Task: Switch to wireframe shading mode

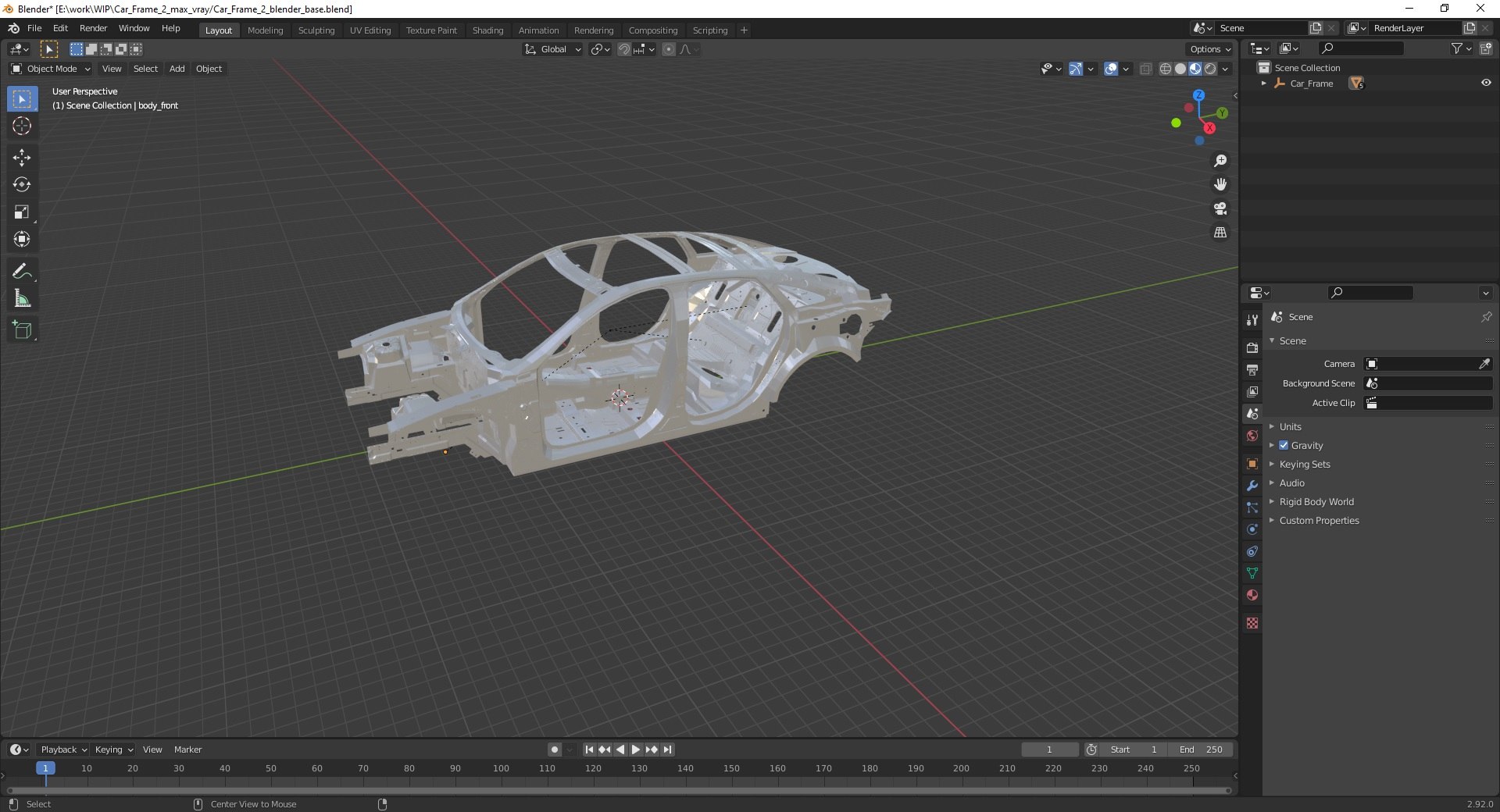Action: [x=1165, y=69]
